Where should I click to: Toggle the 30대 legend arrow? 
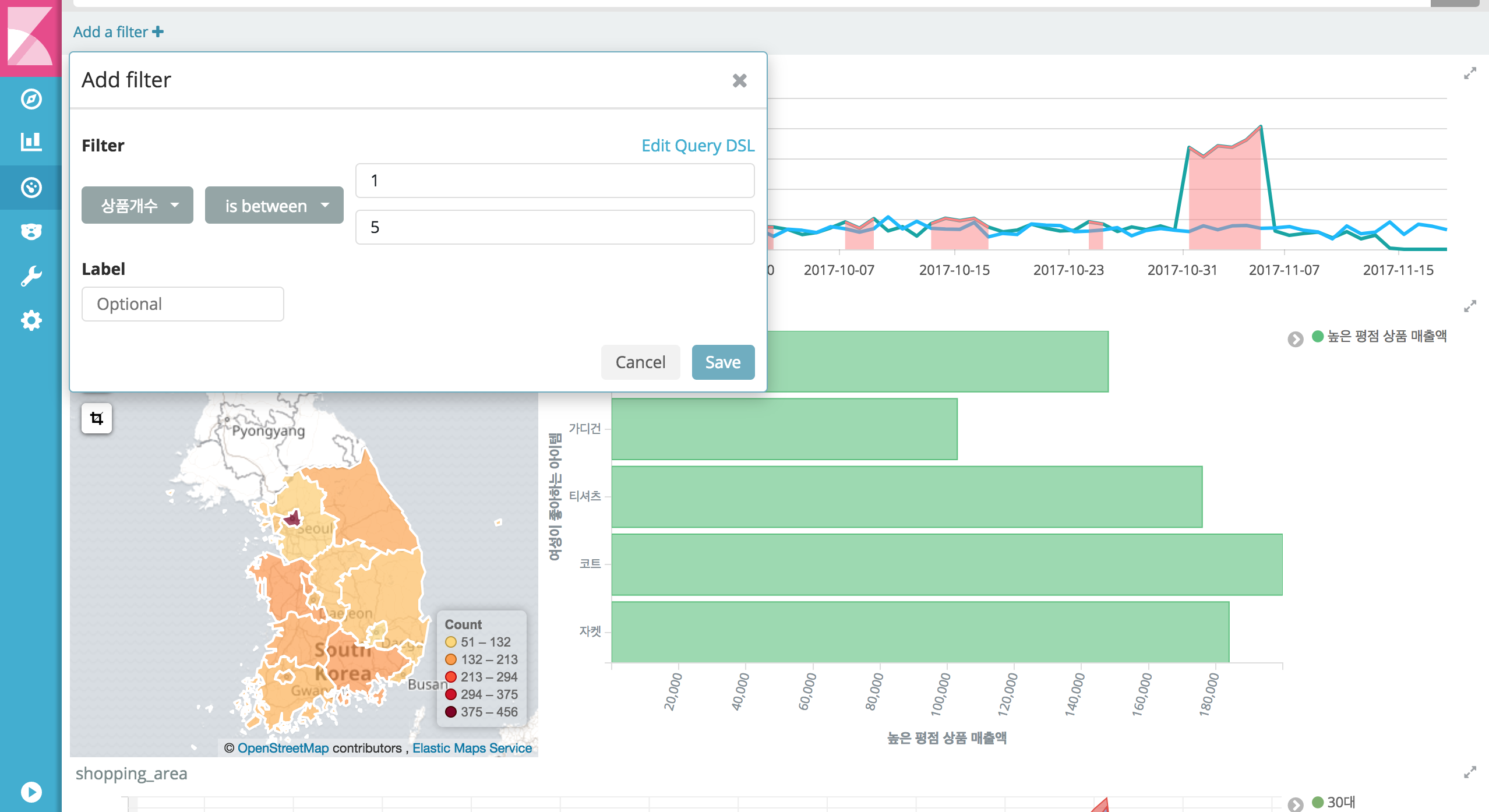(1295, 804)
